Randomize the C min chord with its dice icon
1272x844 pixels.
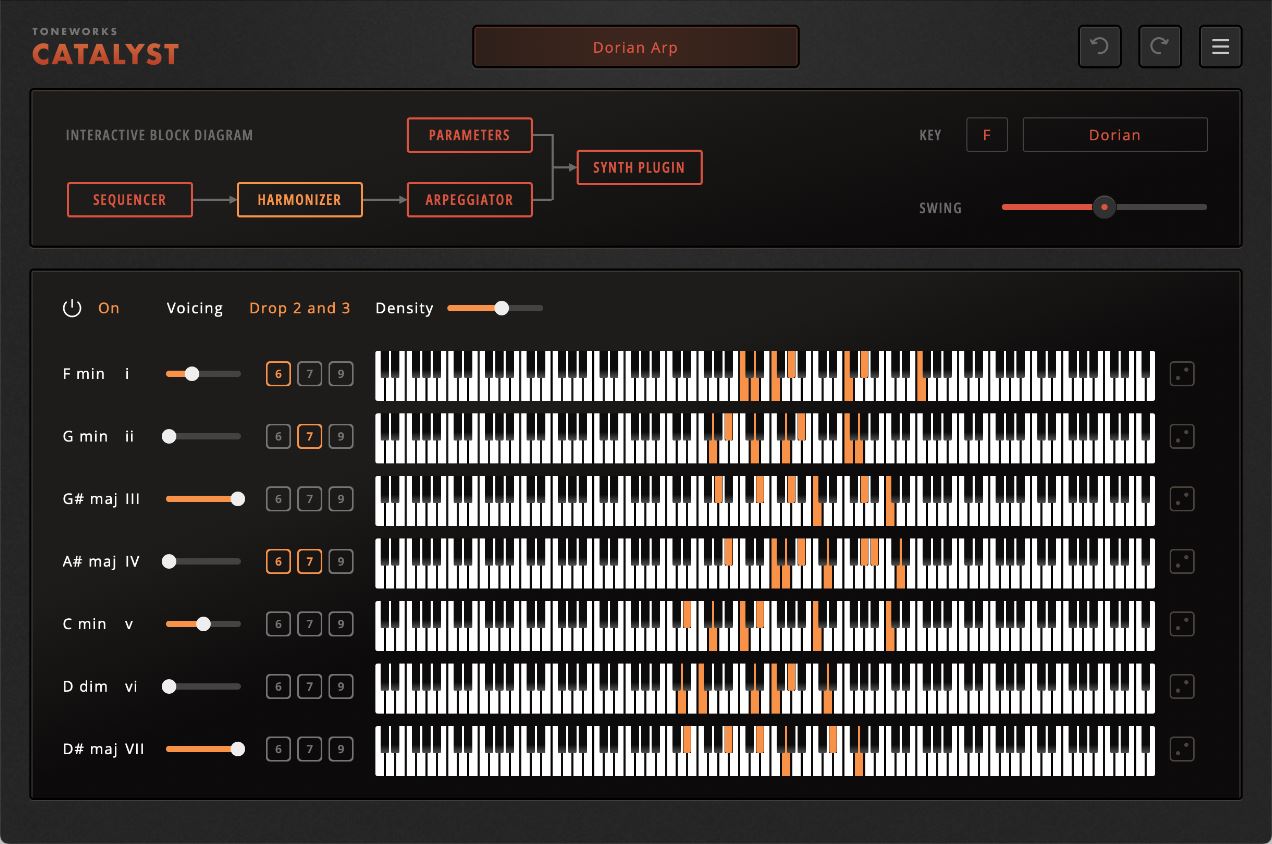[x=1182, y=624]
